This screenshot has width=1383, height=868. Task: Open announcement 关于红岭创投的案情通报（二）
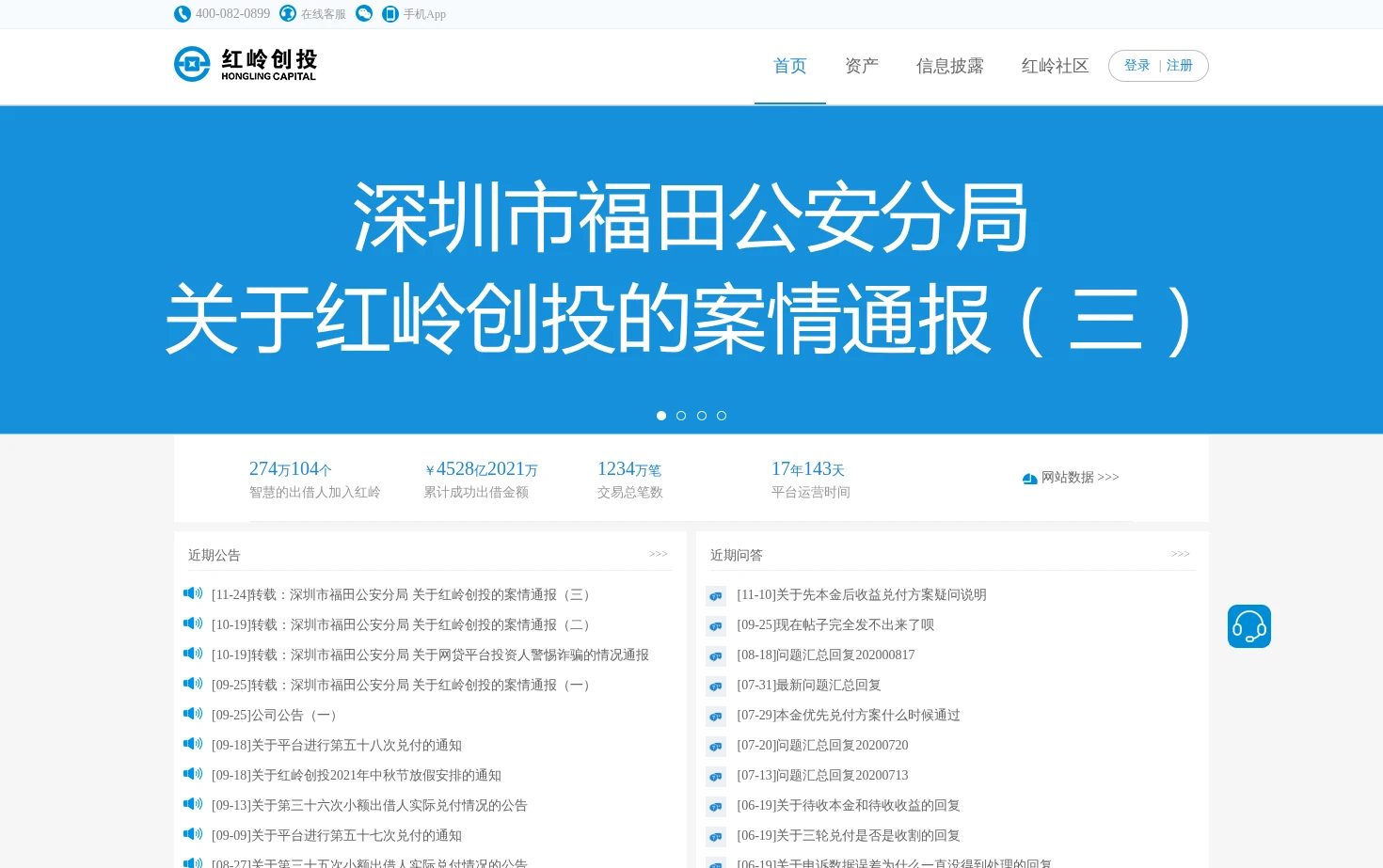[x=404, y=624]
